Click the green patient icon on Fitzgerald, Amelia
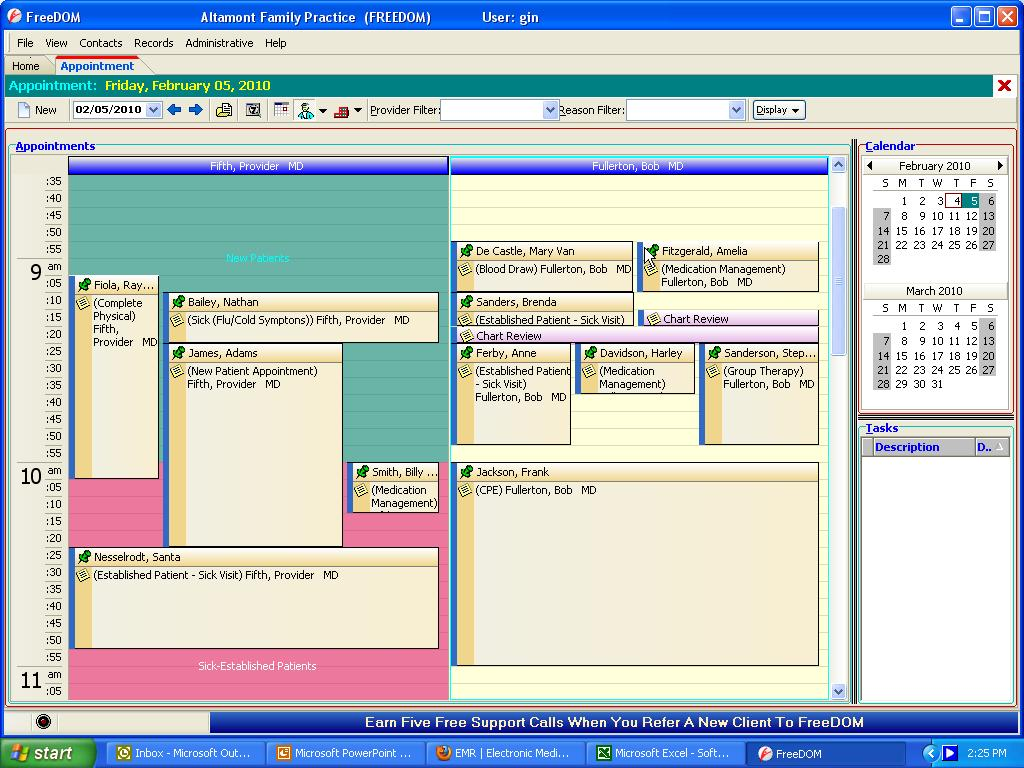Screen dimensions: 1024x768 coord(651,251)
